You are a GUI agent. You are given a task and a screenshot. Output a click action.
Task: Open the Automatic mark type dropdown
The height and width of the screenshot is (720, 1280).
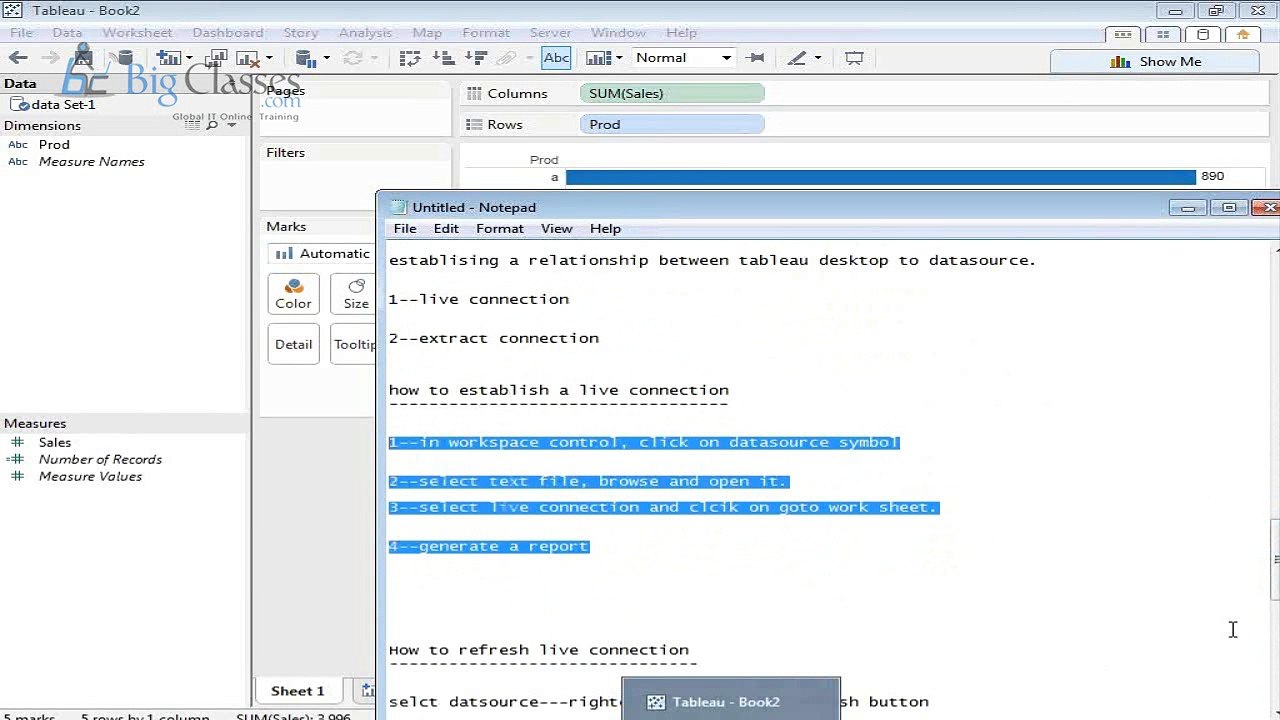click(322, 253)
